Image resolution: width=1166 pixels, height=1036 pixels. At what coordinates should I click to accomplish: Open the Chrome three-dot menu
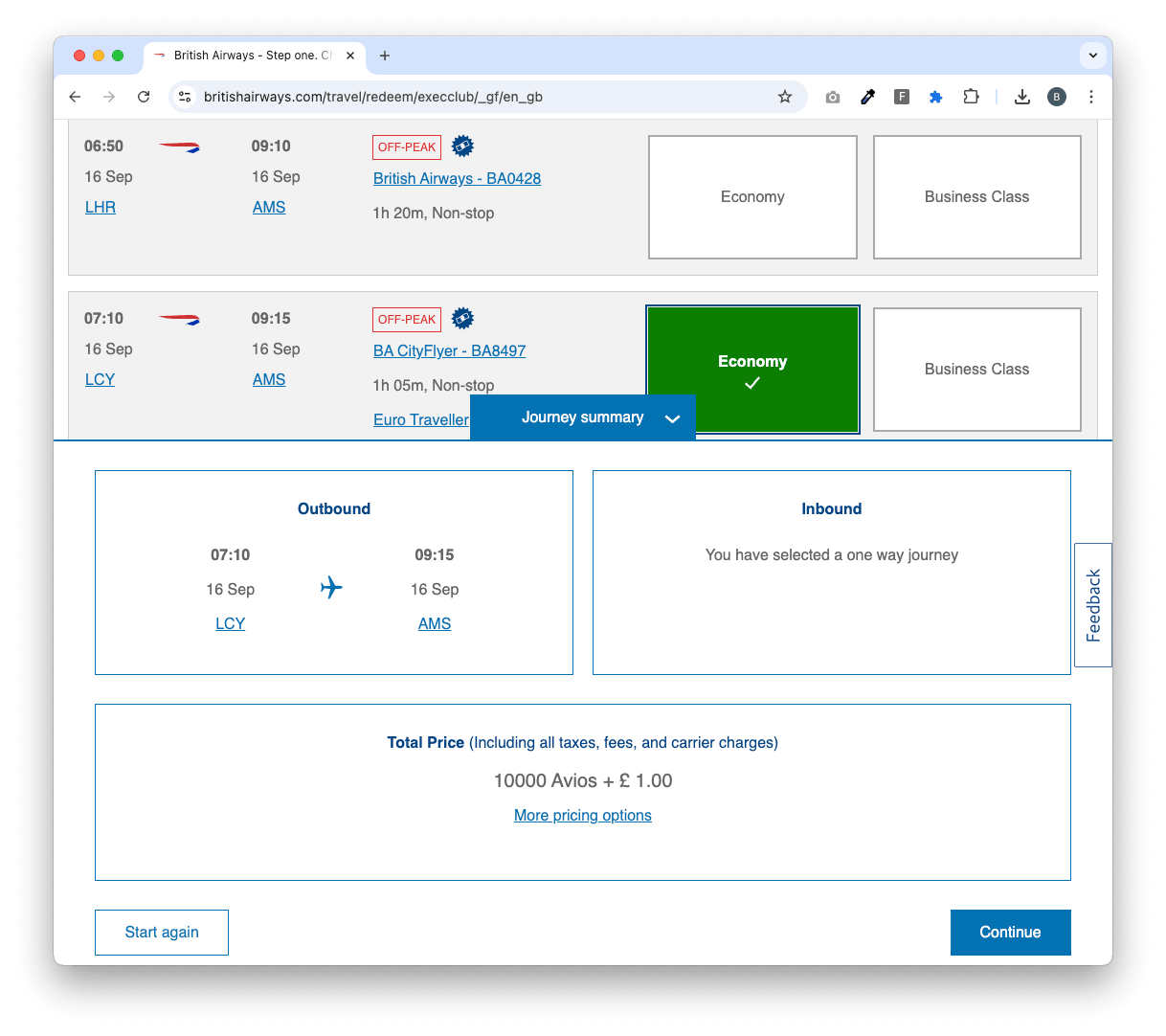(1091, 97)
